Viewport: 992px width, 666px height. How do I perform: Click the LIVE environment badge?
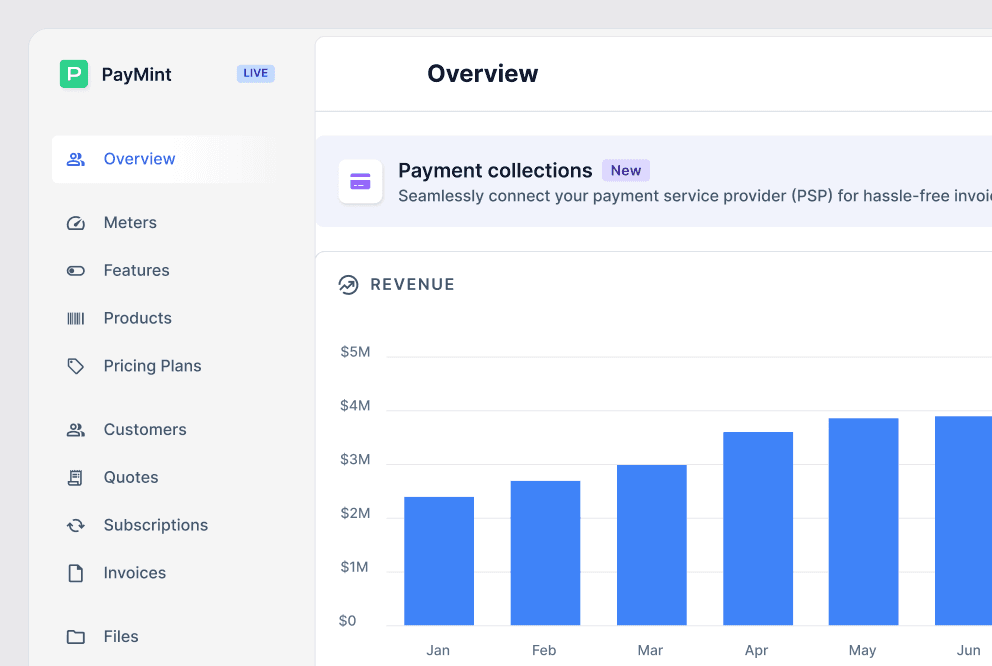(x=256, y=73)
